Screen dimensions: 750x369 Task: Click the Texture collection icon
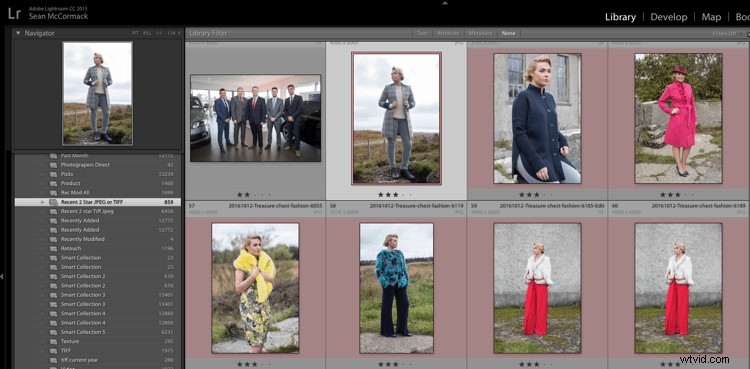53,341
